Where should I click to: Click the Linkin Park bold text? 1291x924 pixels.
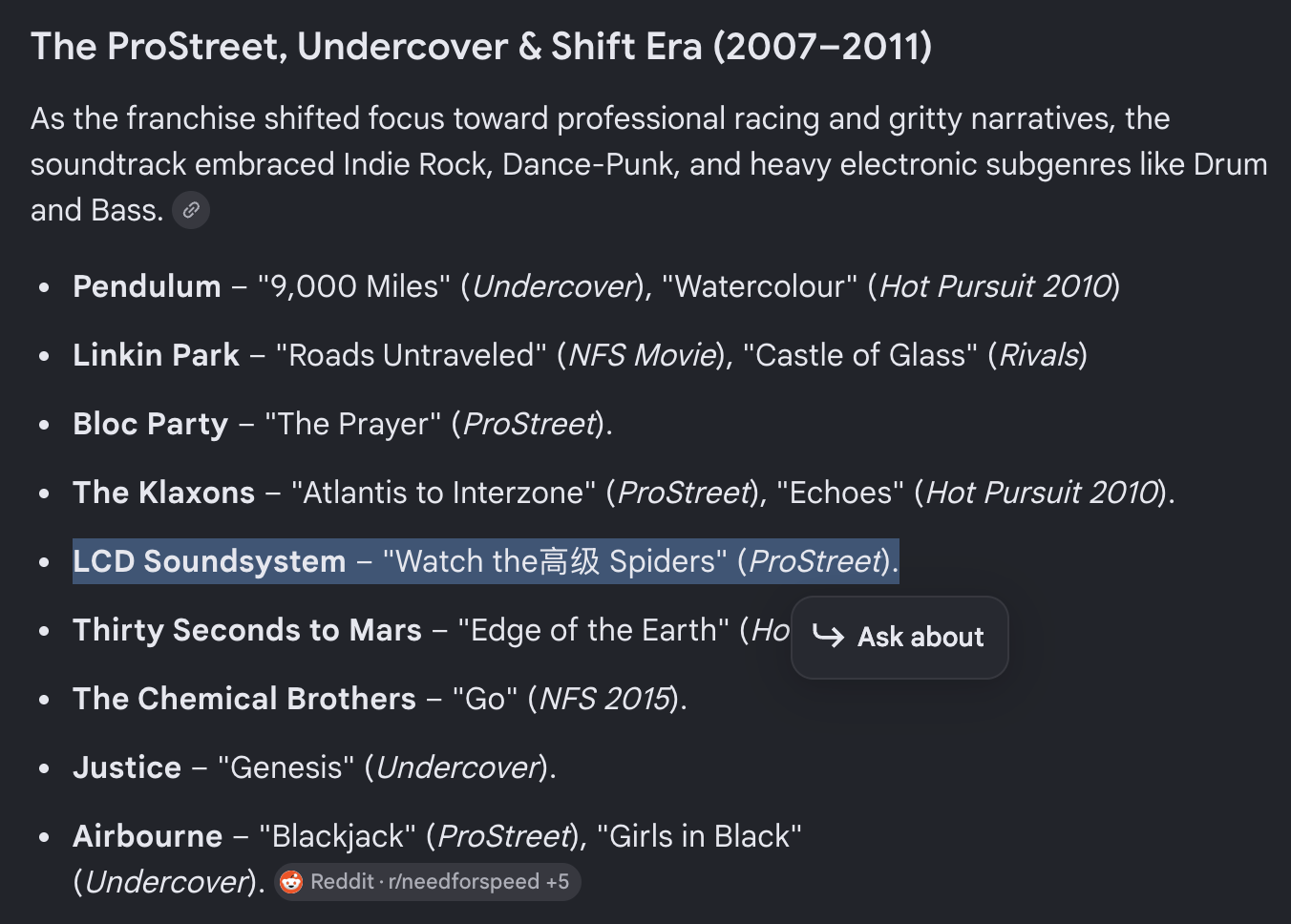click(x=156, y=355)
